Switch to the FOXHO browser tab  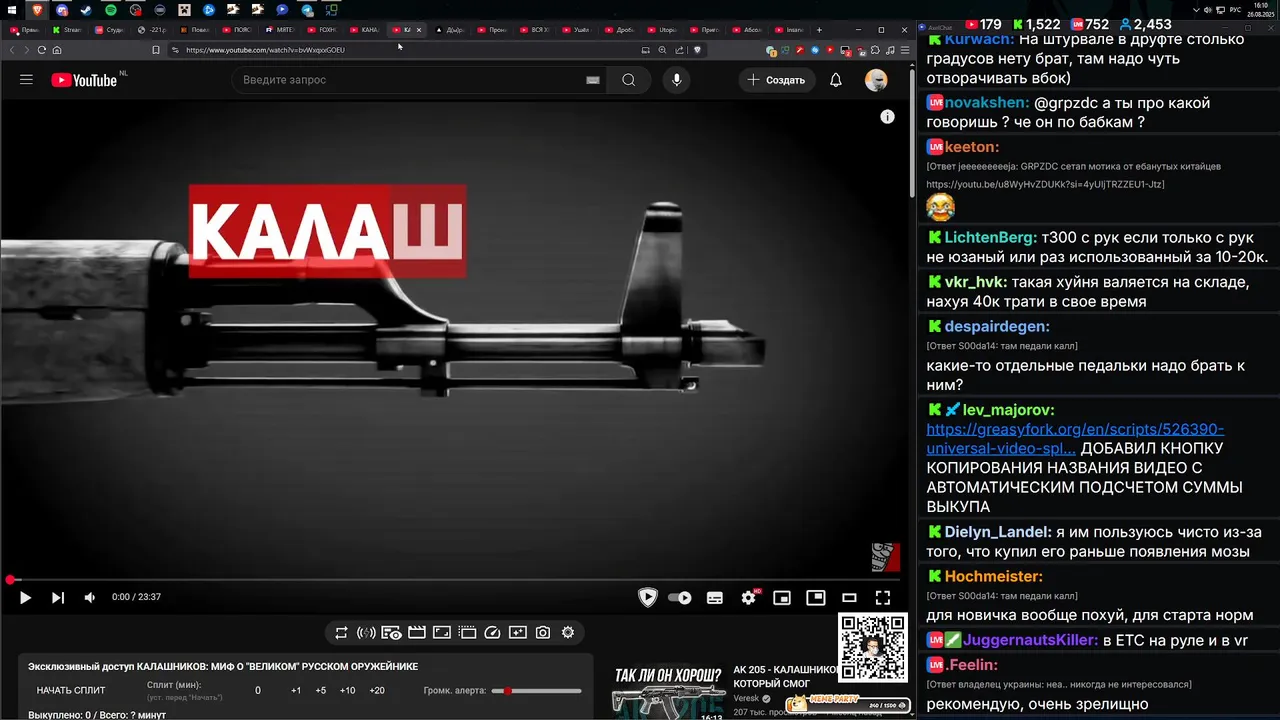click(322, 30)
